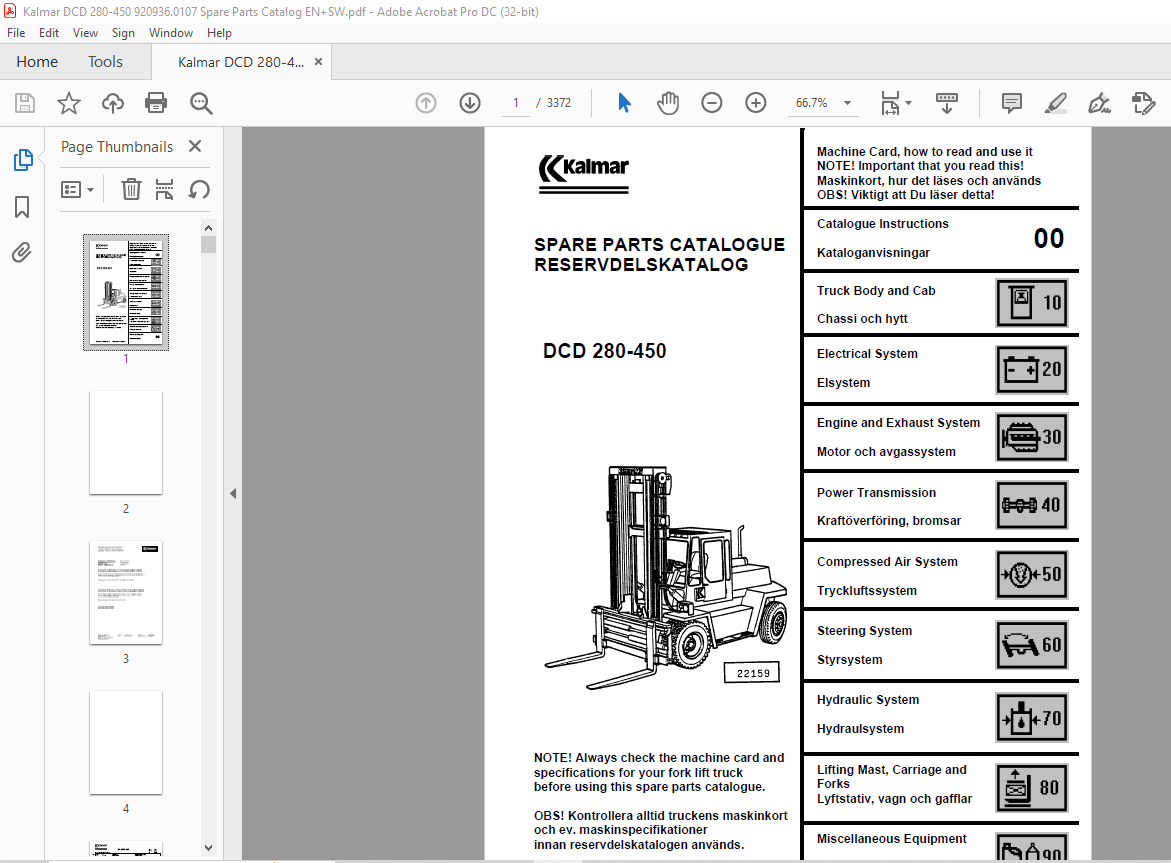1171x863 pixels.
Task: Choose the selection arrow tool
Action: click(x=624, y=103)
